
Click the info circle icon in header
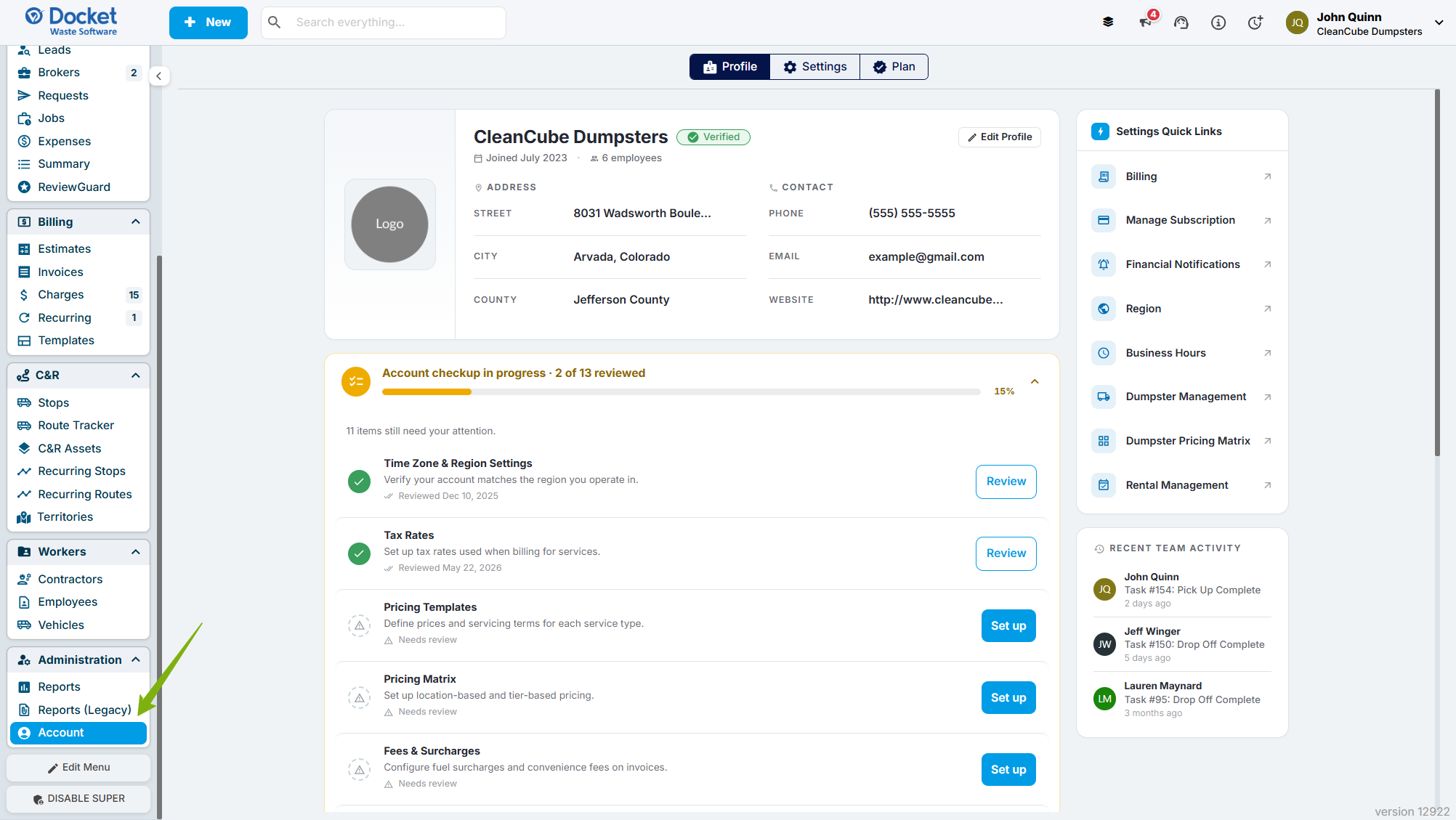(x=1218, y=23)
